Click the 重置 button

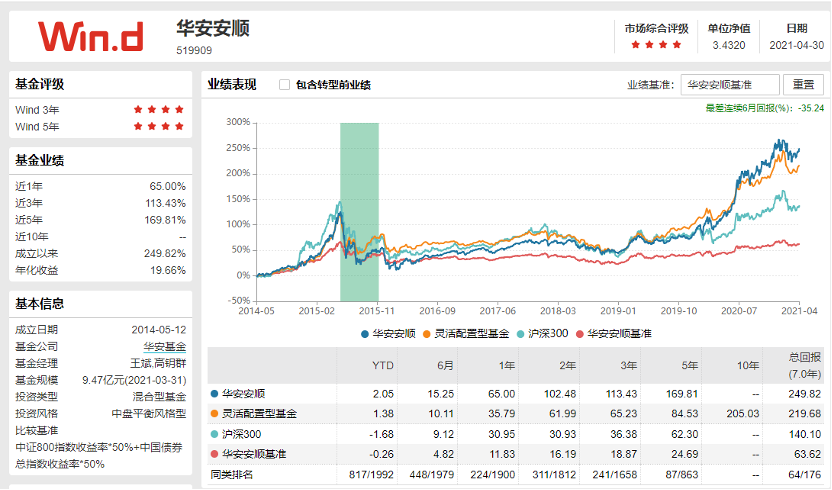coord(803,84)
